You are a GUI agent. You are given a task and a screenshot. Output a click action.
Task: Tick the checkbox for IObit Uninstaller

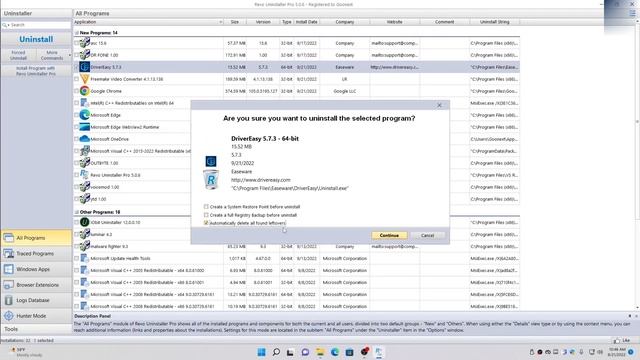tap(77, 222)
